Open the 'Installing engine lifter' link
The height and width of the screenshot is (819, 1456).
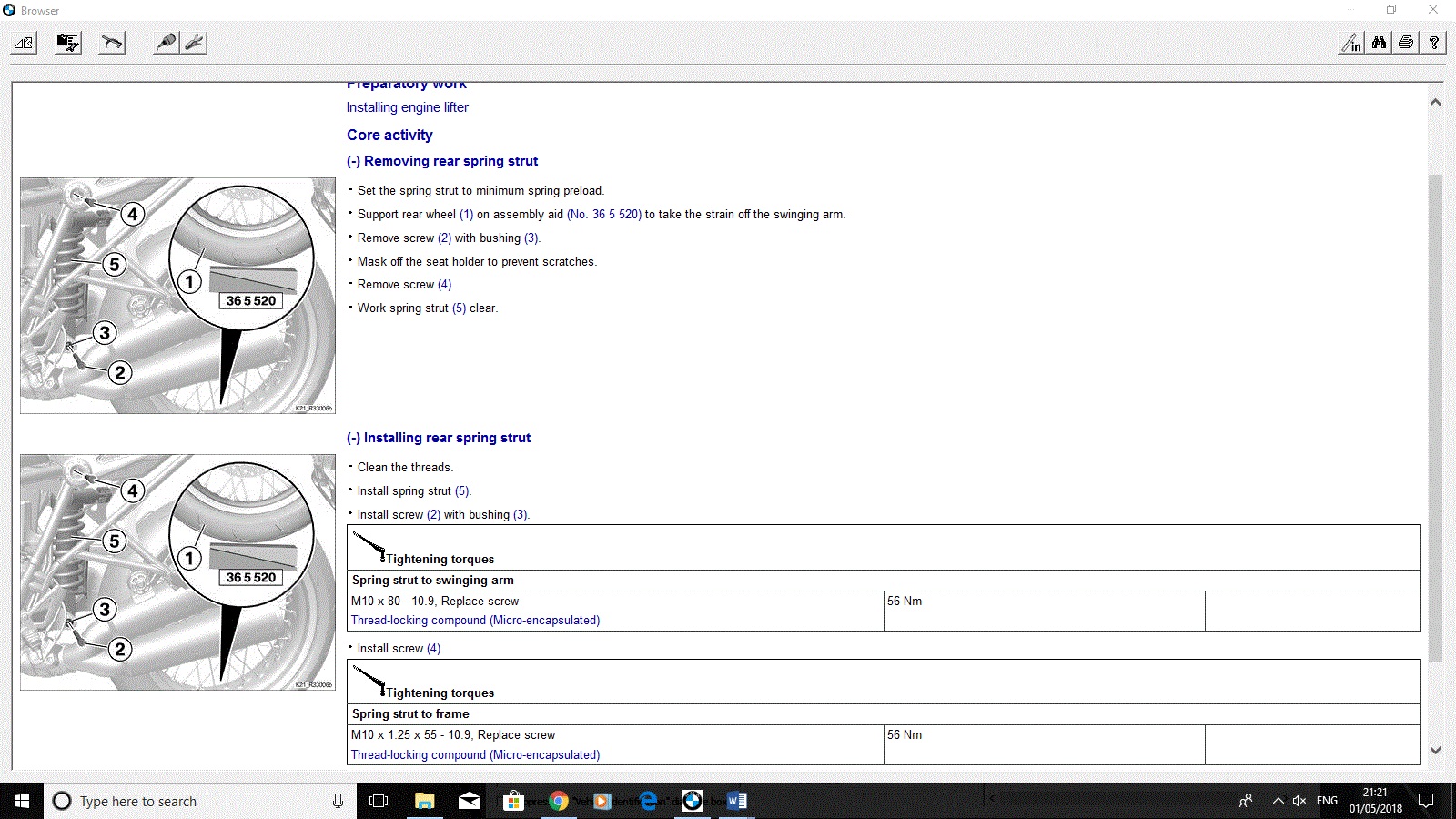408,107
